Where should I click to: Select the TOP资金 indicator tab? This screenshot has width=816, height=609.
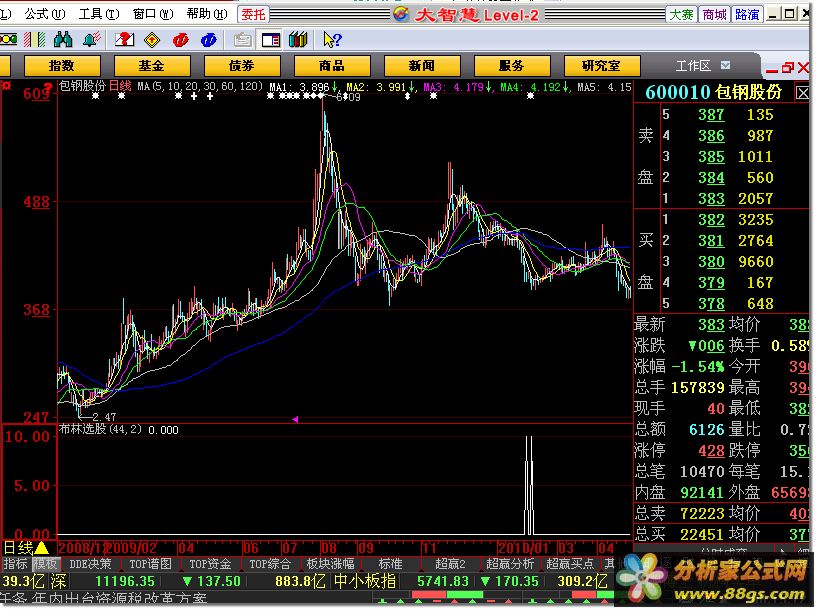pos(208,564)
